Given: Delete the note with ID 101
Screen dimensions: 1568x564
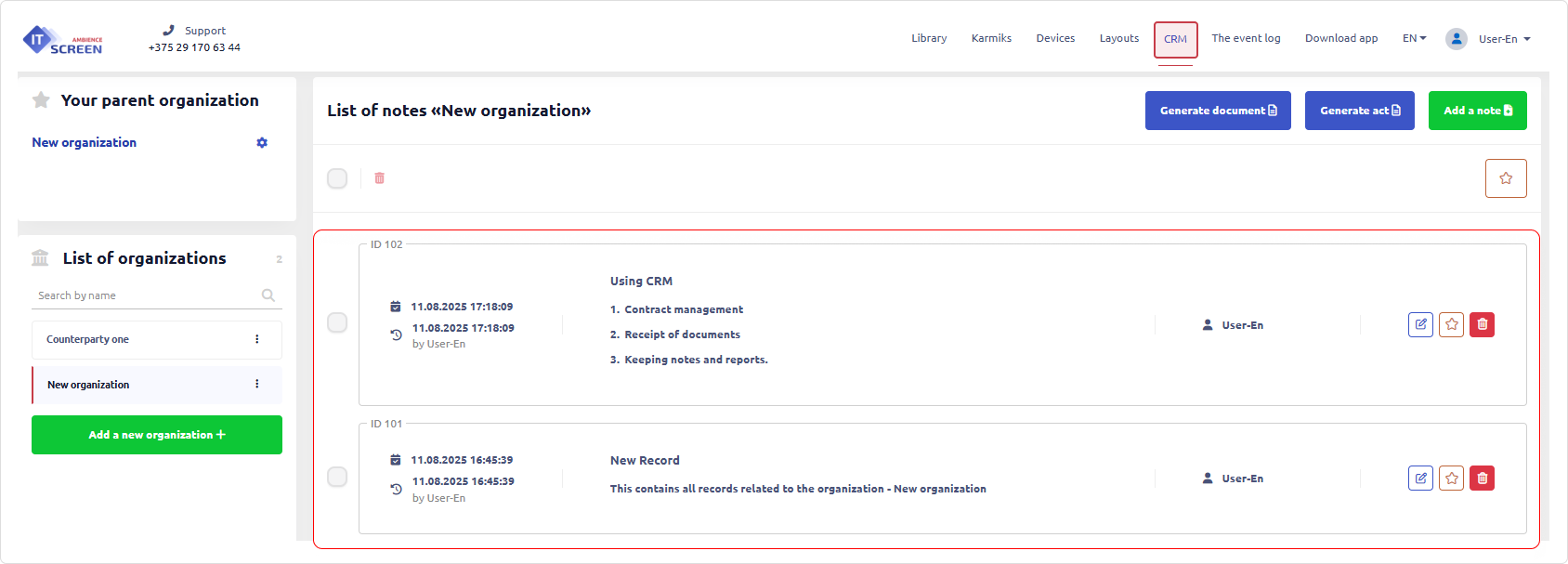Looking at the screenshot, I should coord(1482,479).
